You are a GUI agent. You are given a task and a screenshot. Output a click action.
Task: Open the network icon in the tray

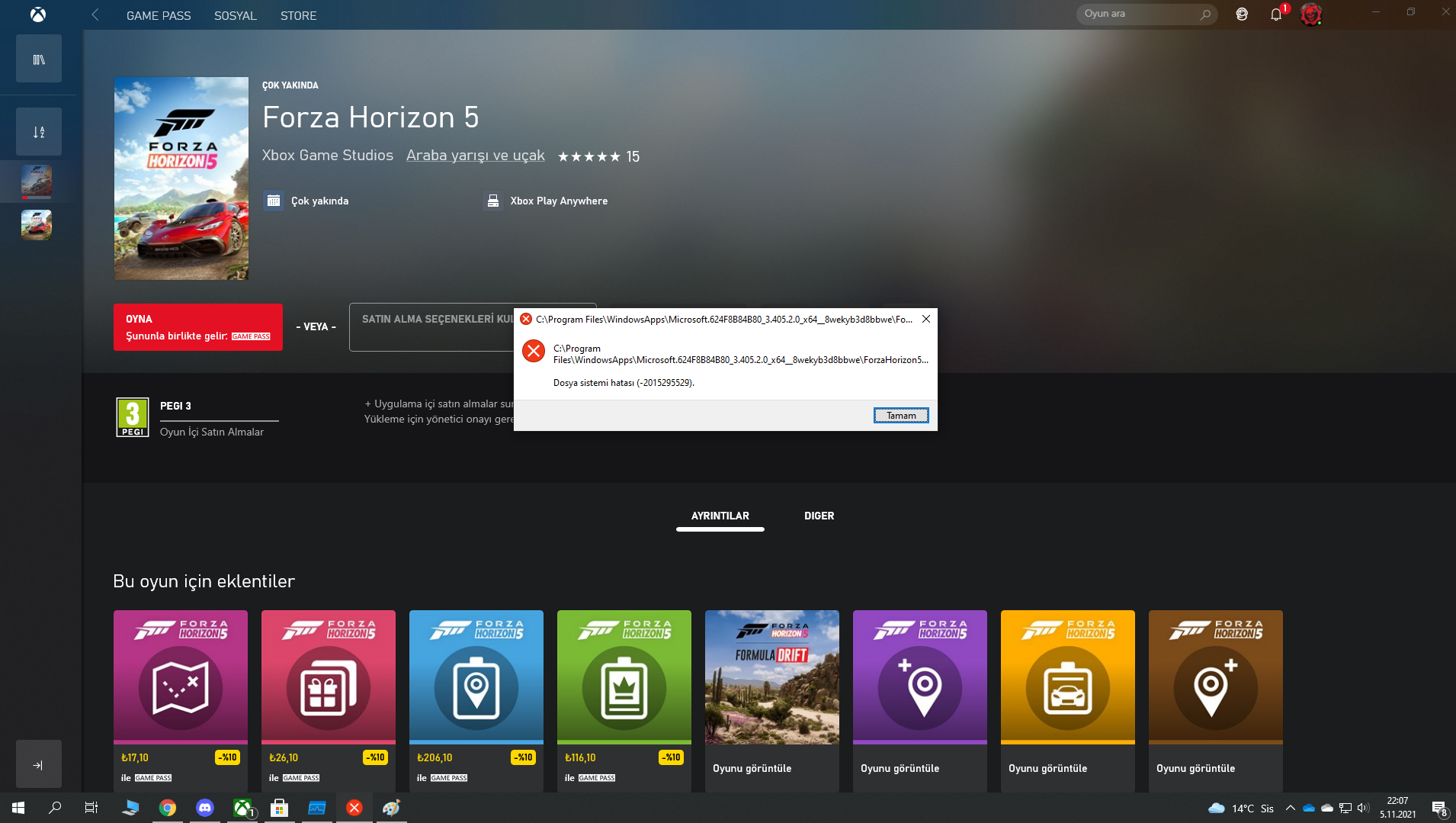click(1345, 808)
